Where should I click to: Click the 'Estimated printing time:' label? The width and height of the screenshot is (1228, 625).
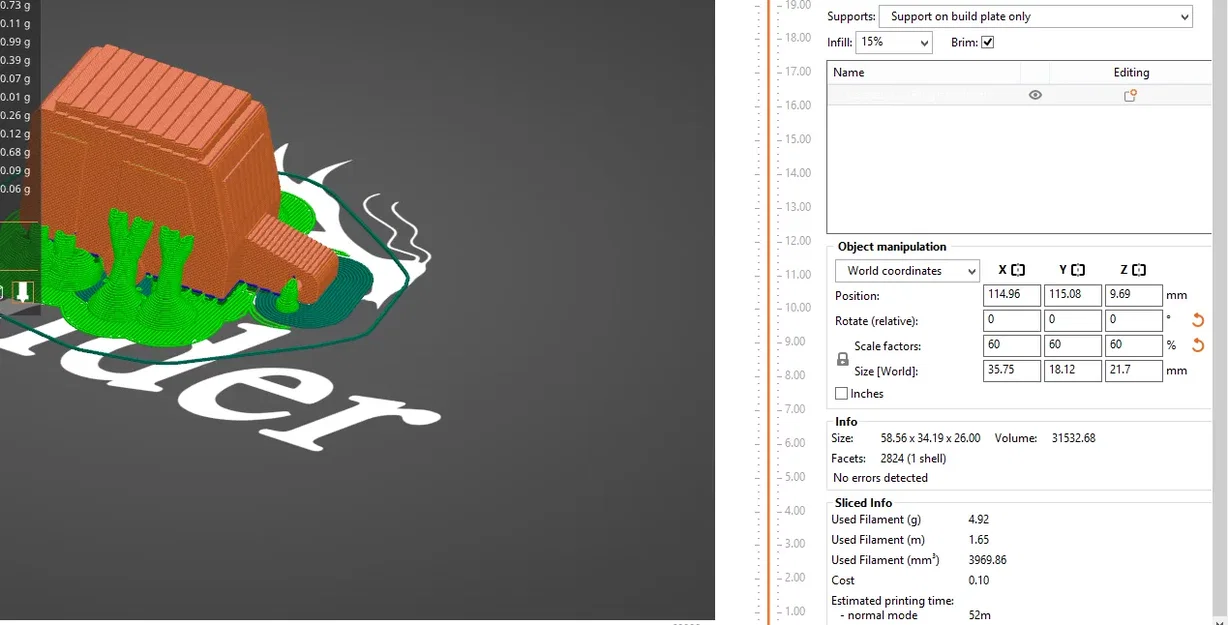[x=892, y=601]
